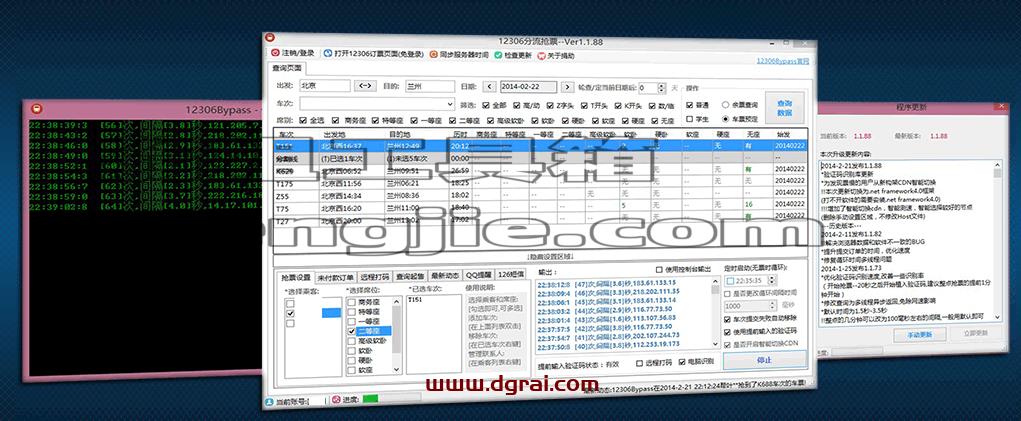Click the 注销/登录 toolbar icon
The image size is (1021, 421).
pyautogui.click(x=275, y=54)
